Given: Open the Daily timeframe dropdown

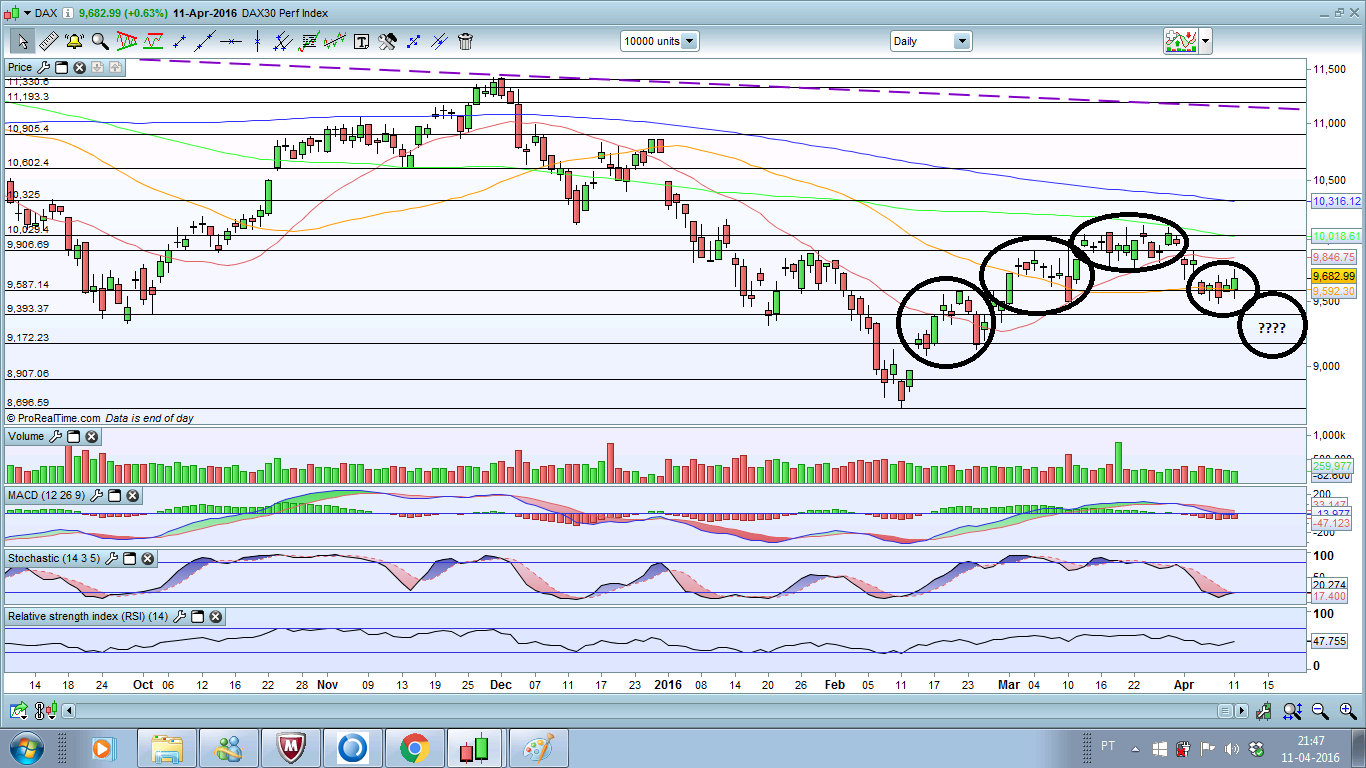Looking at the screenshot, I should [x=961, y=41].
